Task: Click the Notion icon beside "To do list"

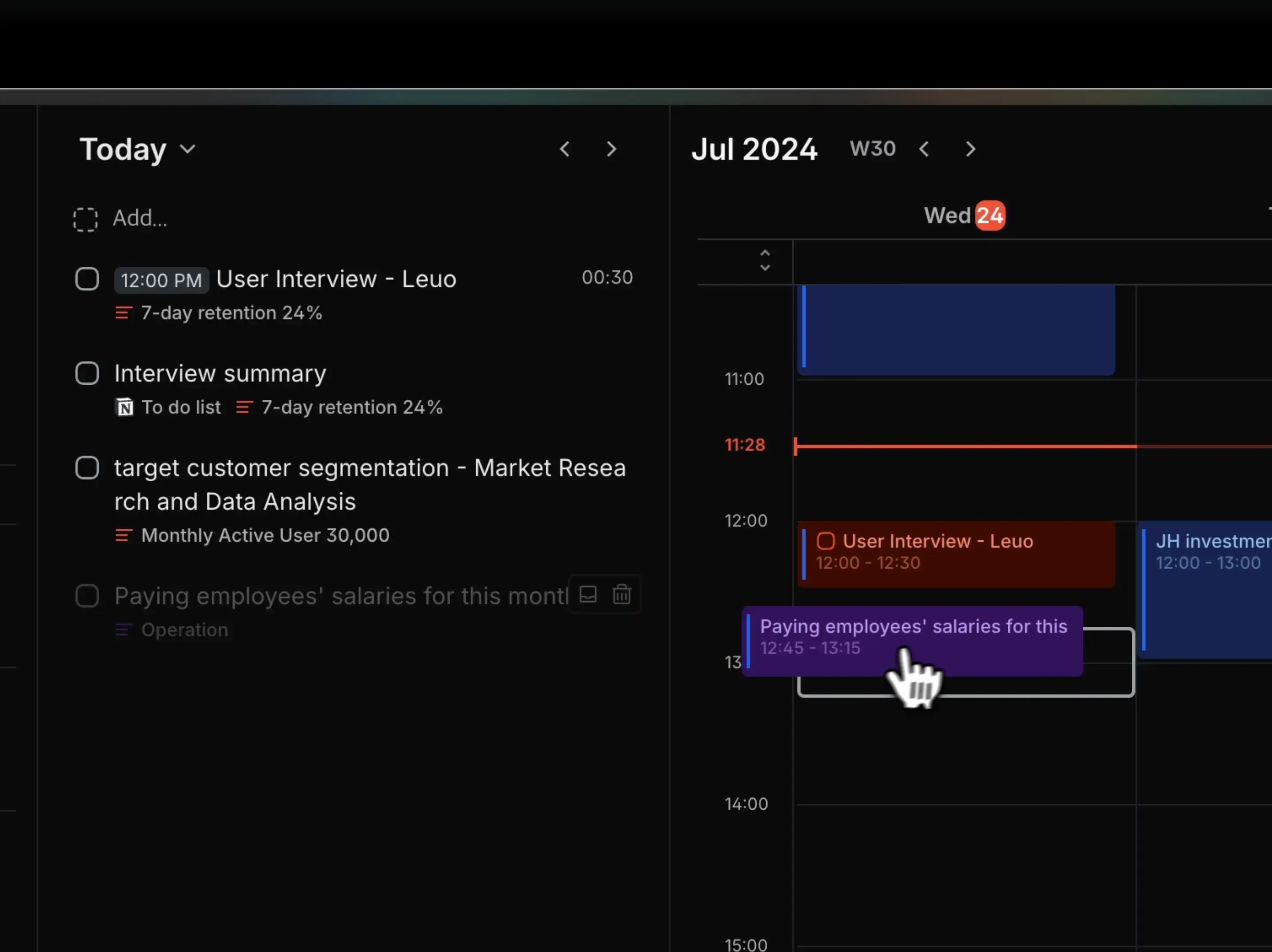Action: coord(124,407)
